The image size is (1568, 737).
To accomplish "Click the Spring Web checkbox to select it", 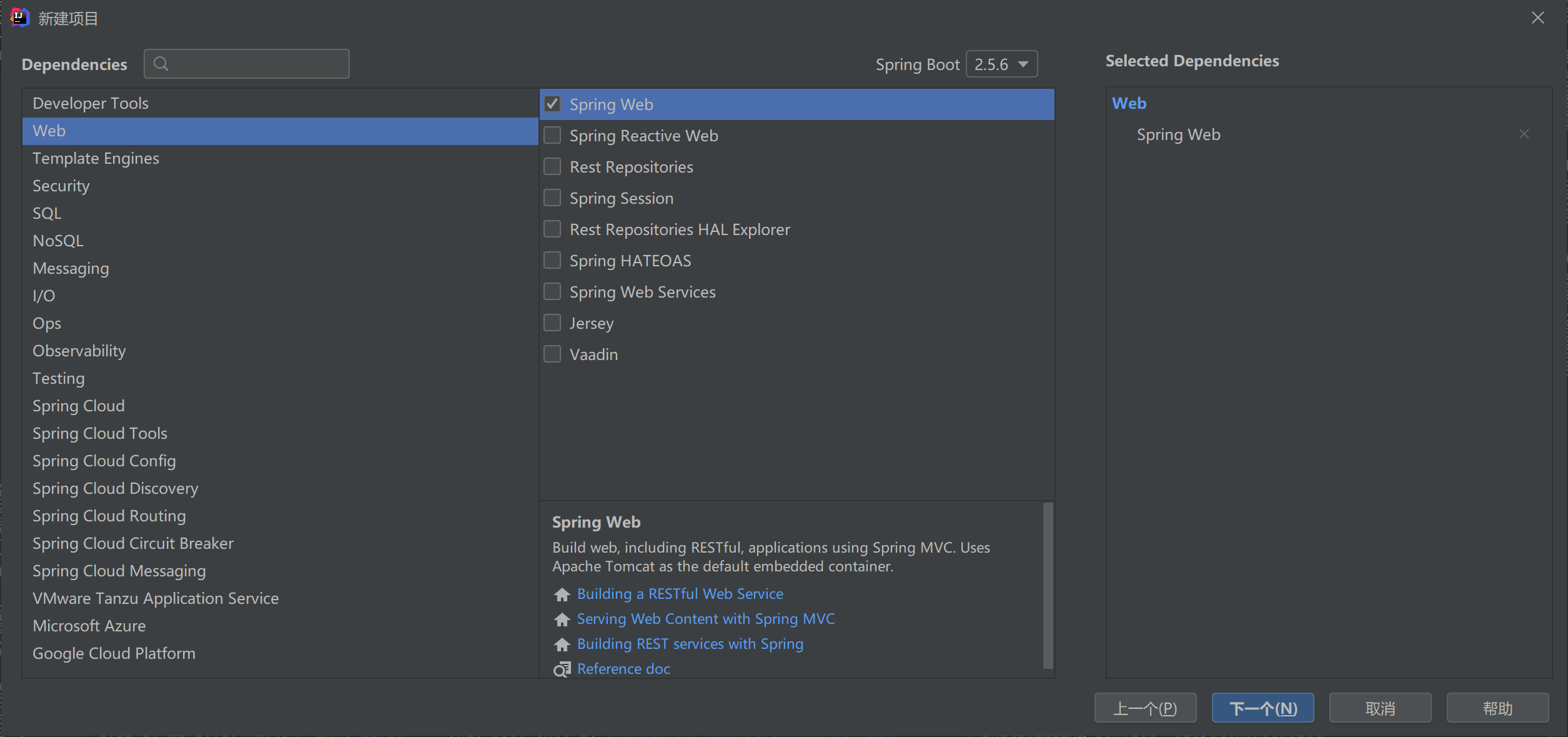I will coord(553,104).
